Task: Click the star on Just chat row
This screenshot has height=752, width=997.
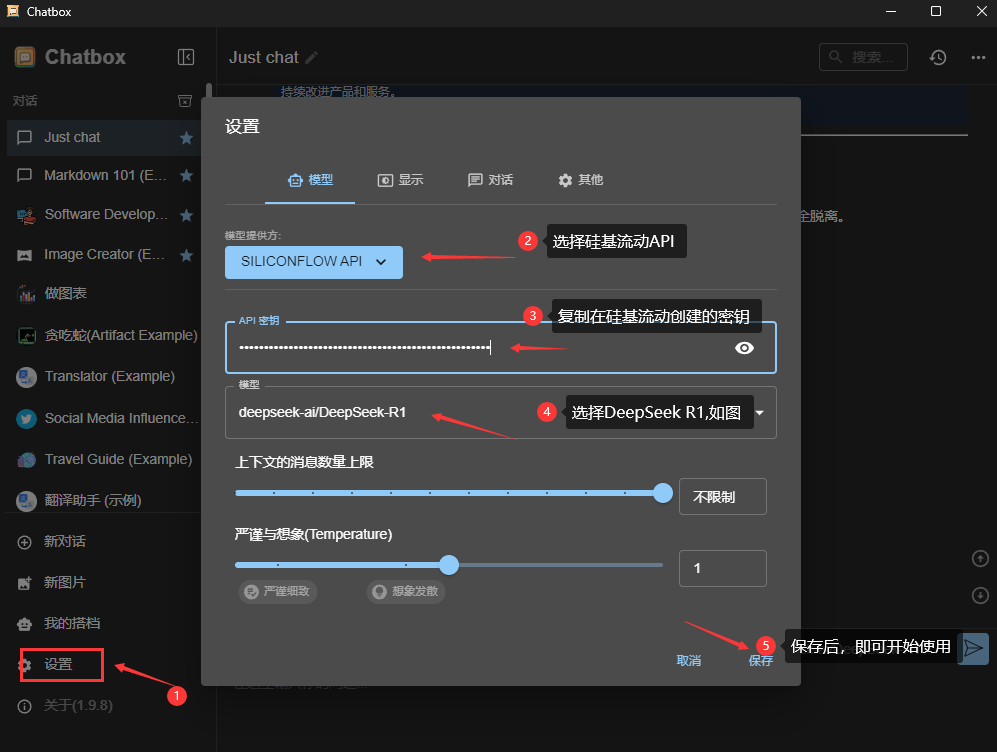Action: coord(186,138)
